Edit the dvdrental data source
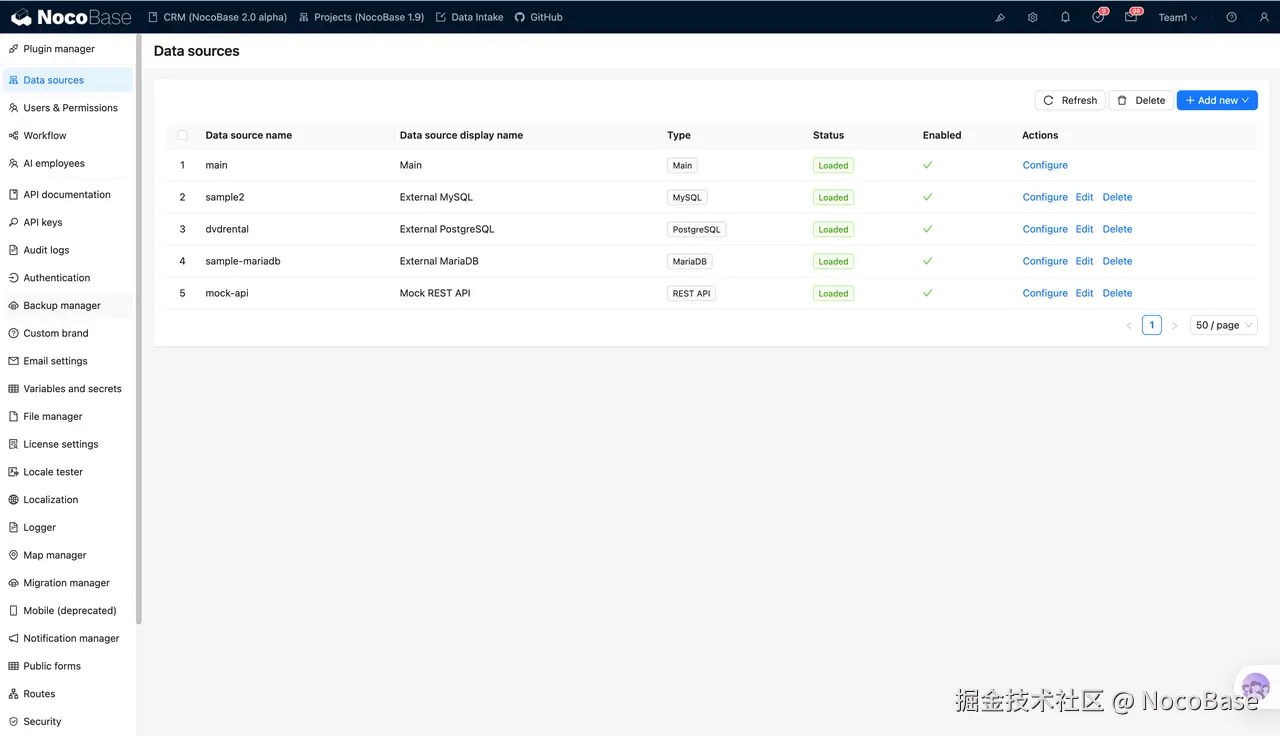The image size is (1280, 736). [1084, 229]
